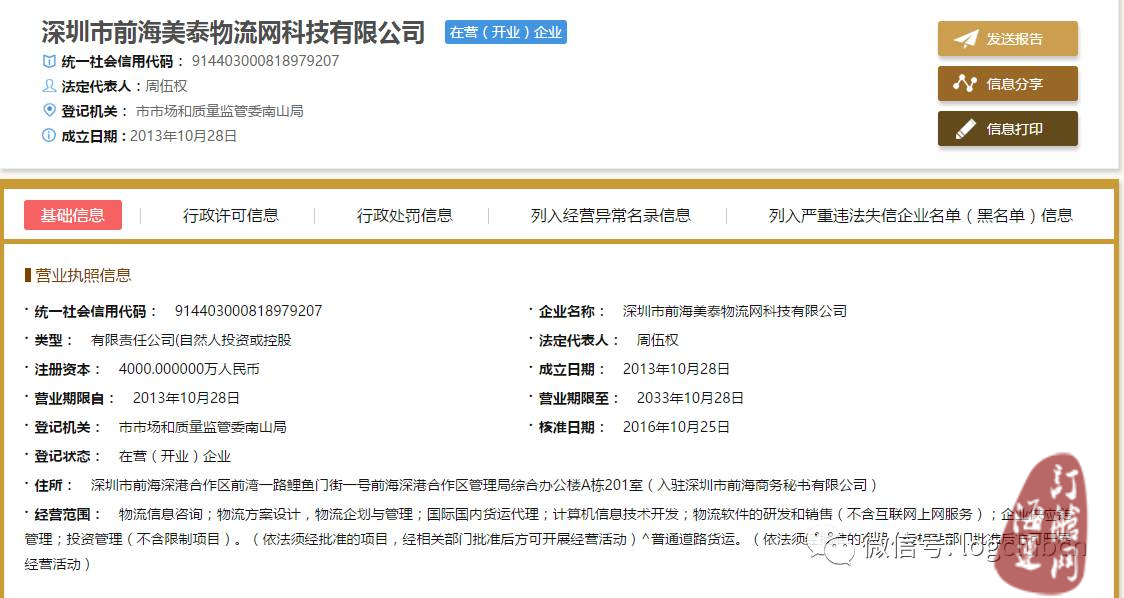The height and width of the screenshot is (598, 1124).
Task: Click approval date 2016年10月25日
Action: pos(676,427)
